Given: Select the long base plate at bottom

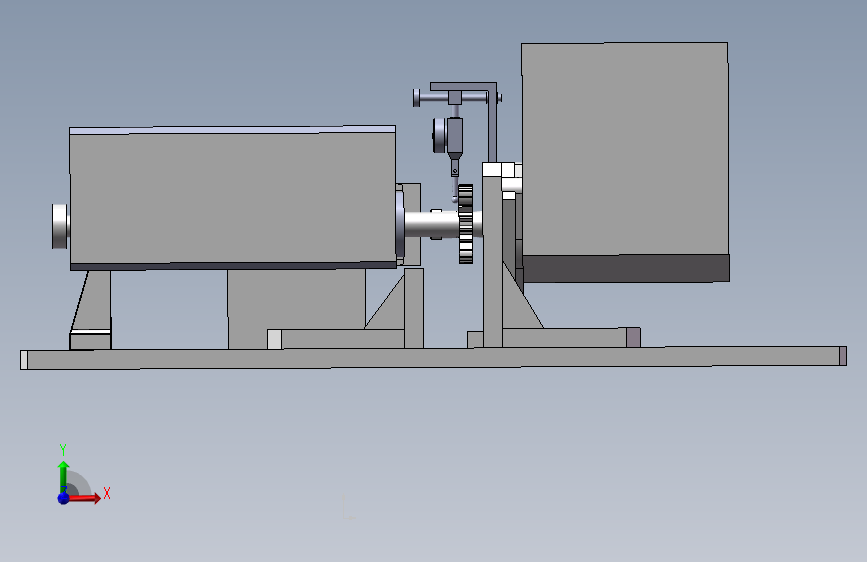Looking at the screenshot, I should click(434, 358).
